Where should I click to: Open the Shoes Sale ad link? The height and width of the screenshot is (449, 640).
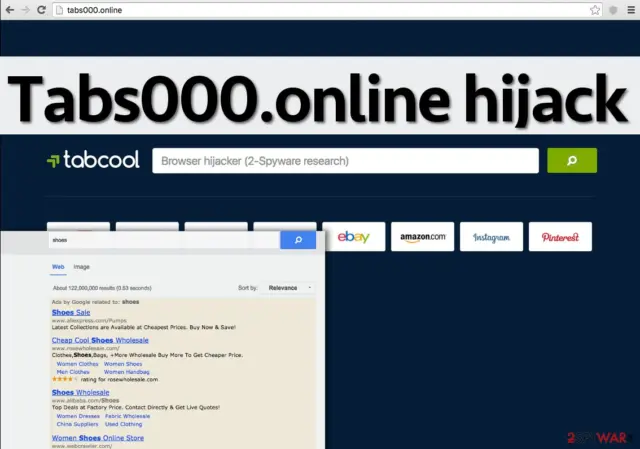point(71,312)
